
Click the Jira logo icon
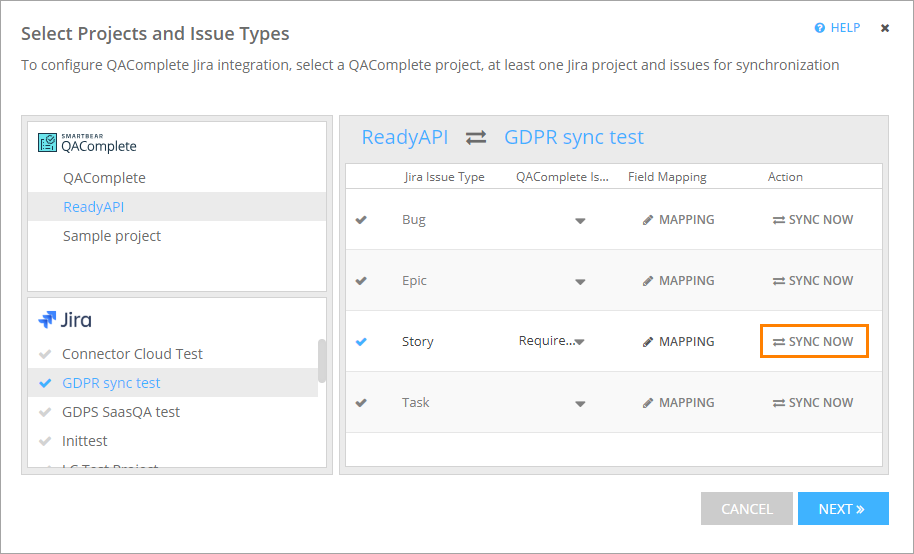coord(47,320)
